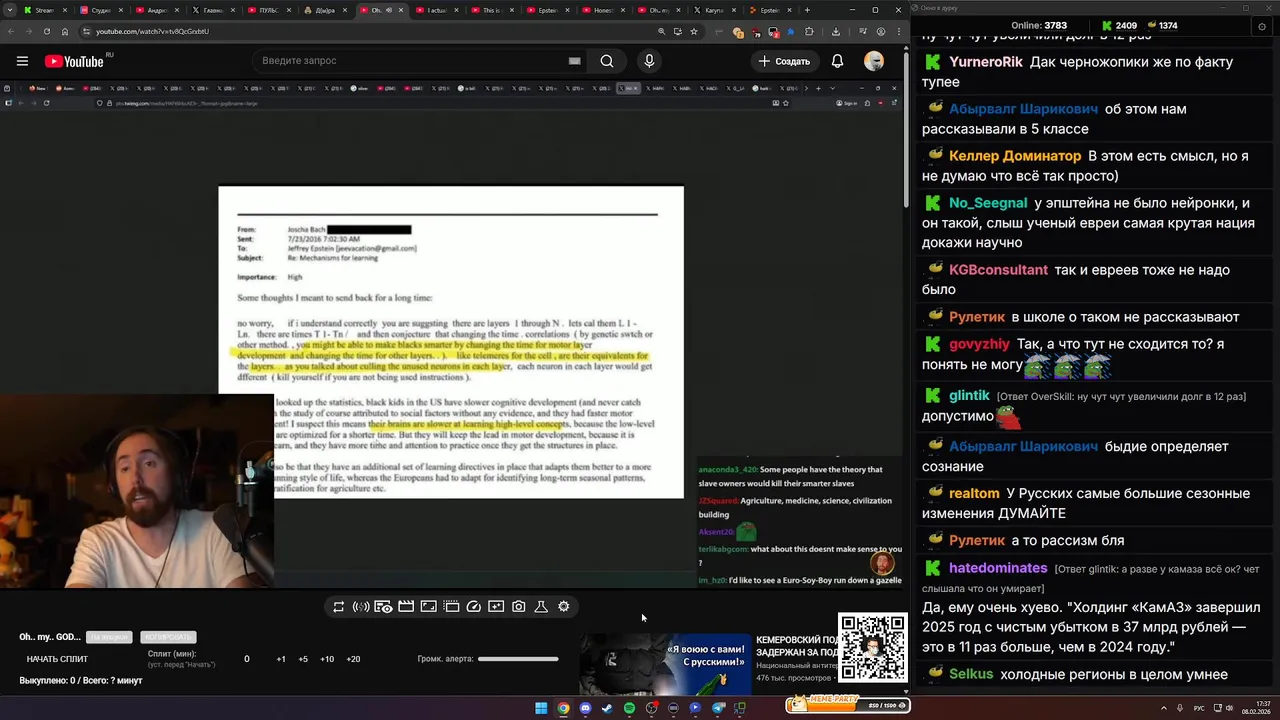Click the КОПИРОВАТЬ button
1280x720 pixels.
click(x=168, y=637)
